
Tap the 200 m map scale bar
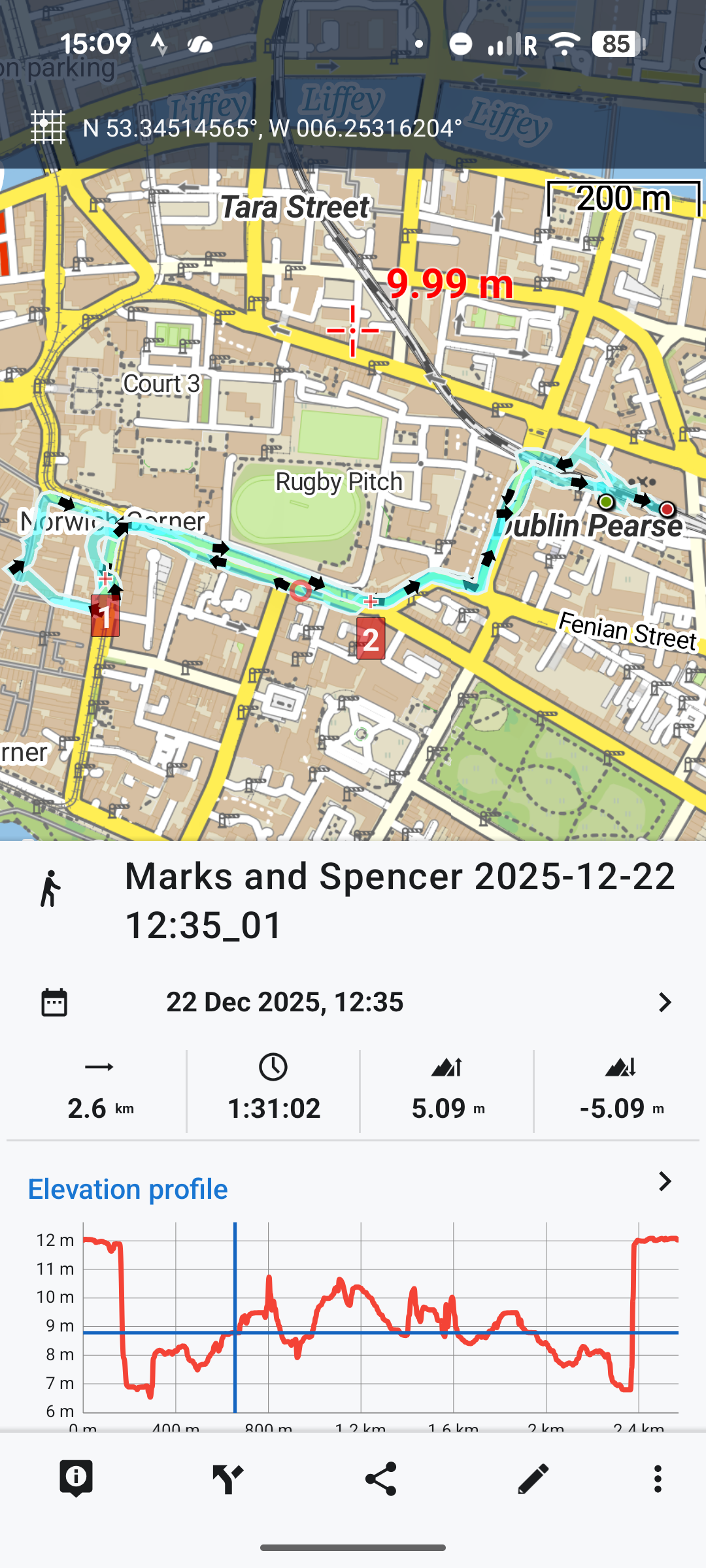tap(624, 199)
